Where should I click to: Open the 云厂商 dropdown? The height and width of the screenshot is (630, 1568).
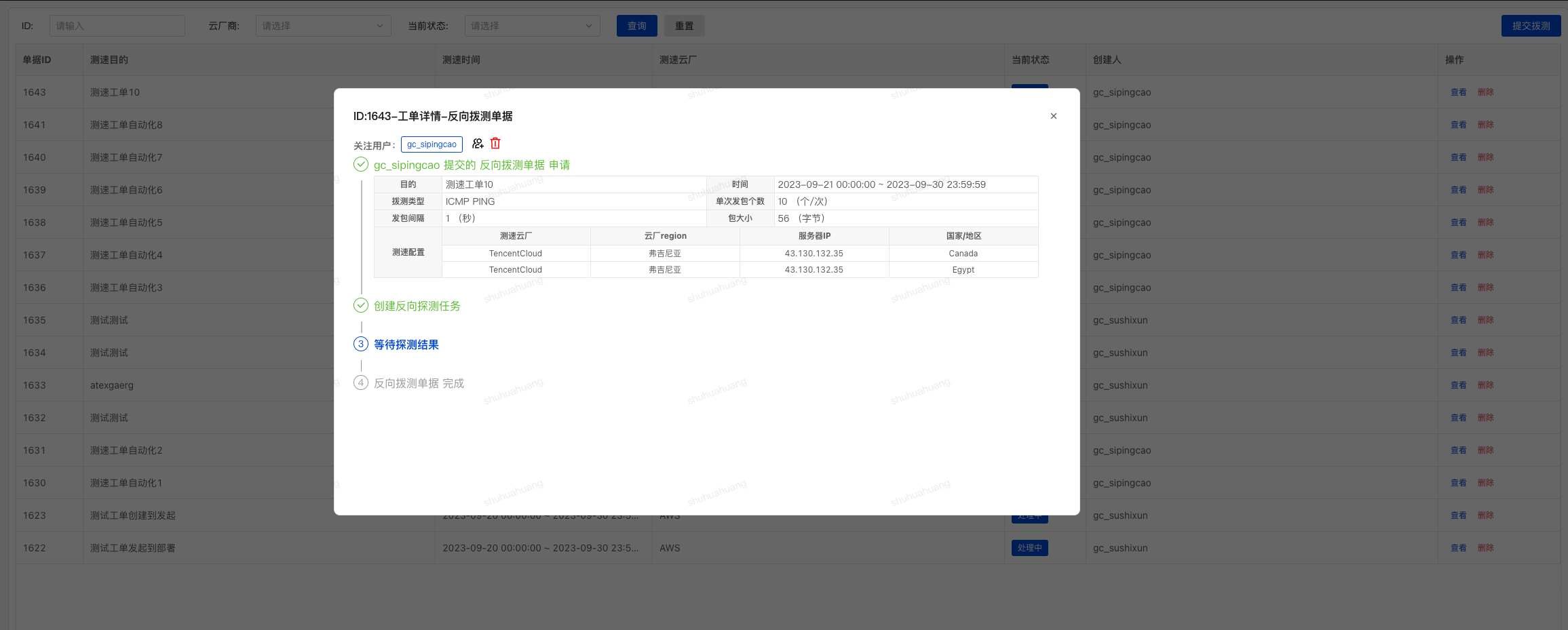pyautogui.click(x=323, y=26)
